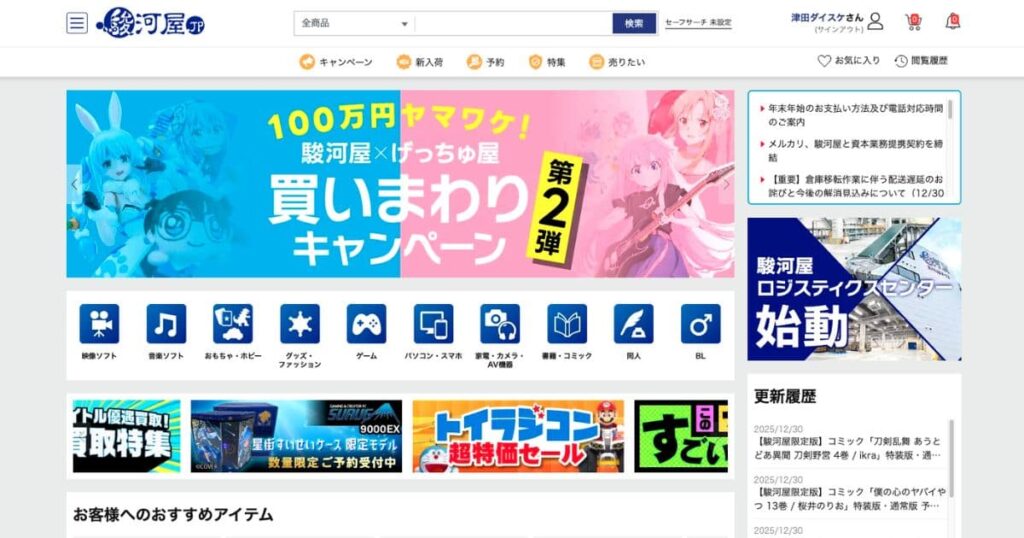Click the search text input field
Image resolution: width=1024 pixels, height=538 pixels.
coord(513,23)
